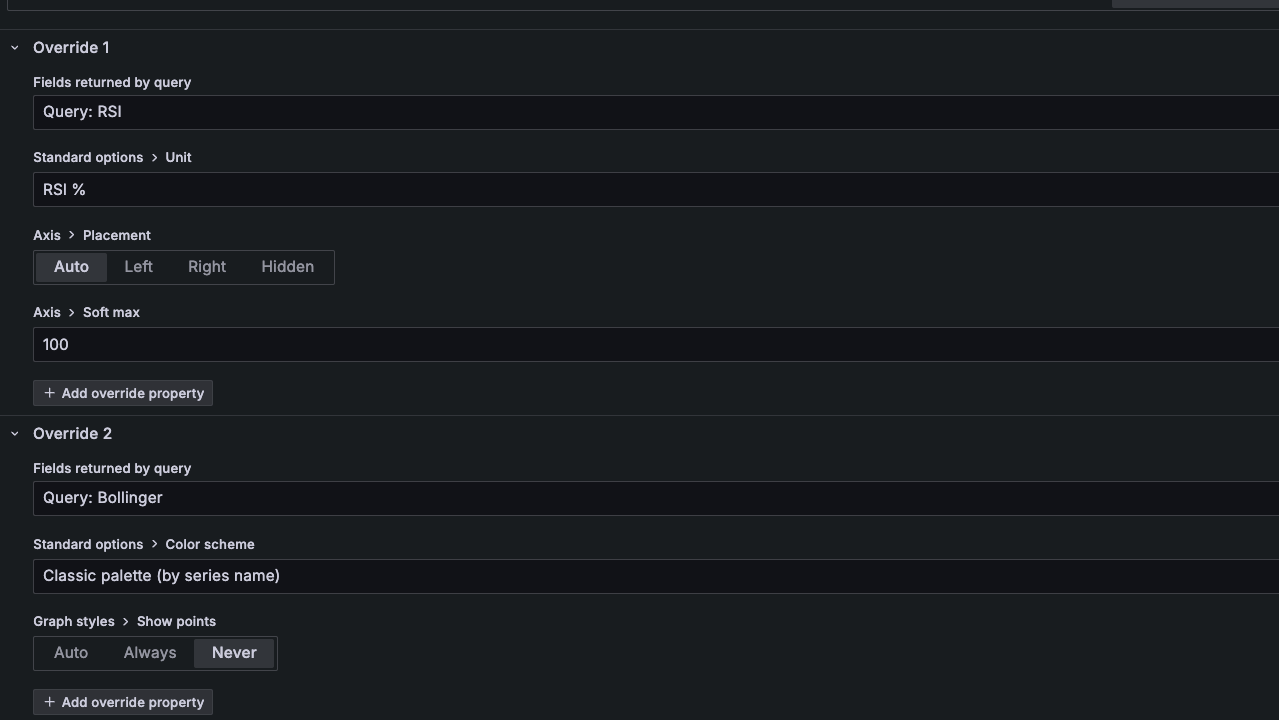Collapse the Override 2 section
Screen dimensions: 1279x720
72,433
